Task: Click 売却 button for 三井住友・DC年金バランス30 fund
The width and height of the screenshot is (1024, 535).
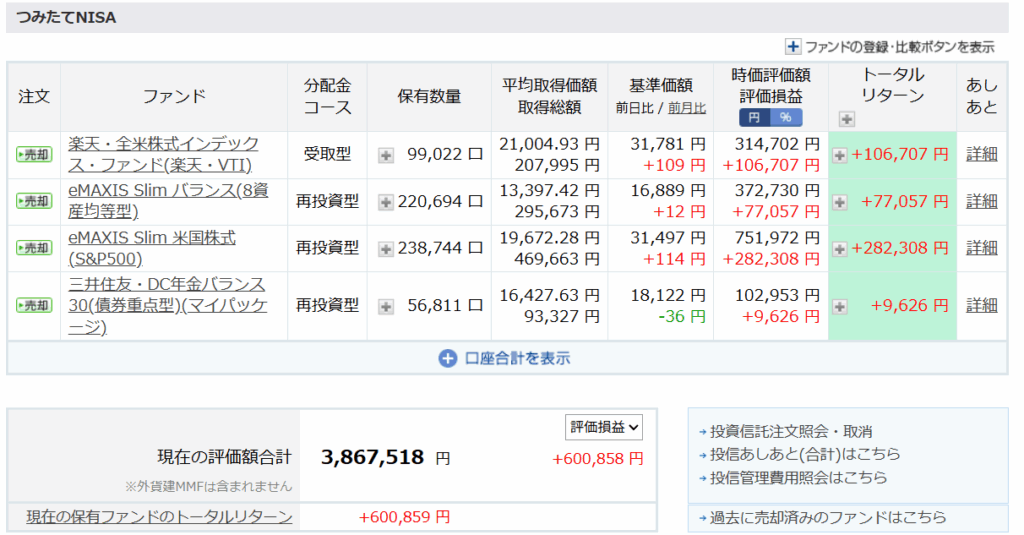Action: click(34, 305)
